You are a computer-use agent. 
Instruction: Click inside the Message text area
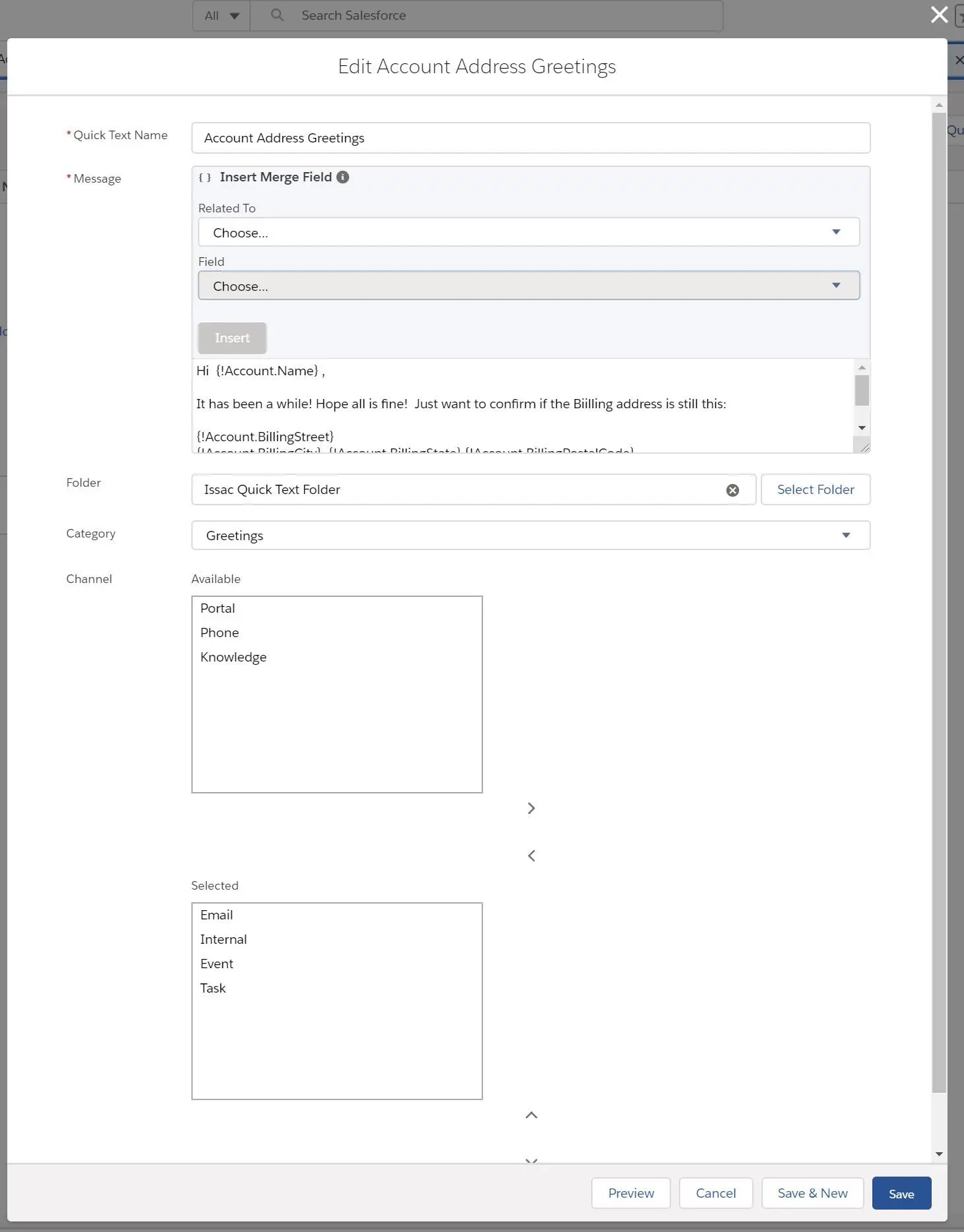tap(523, 406)
